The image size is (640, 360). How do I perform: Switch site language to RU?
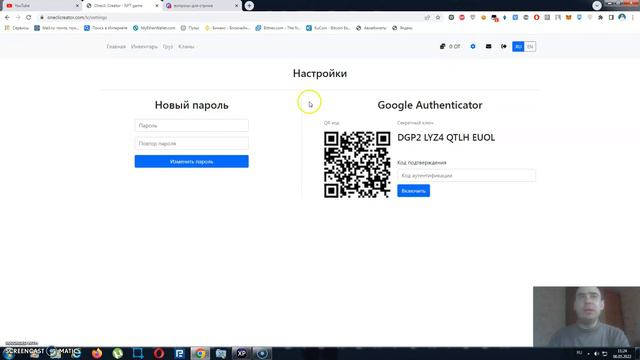pos(518,47)
